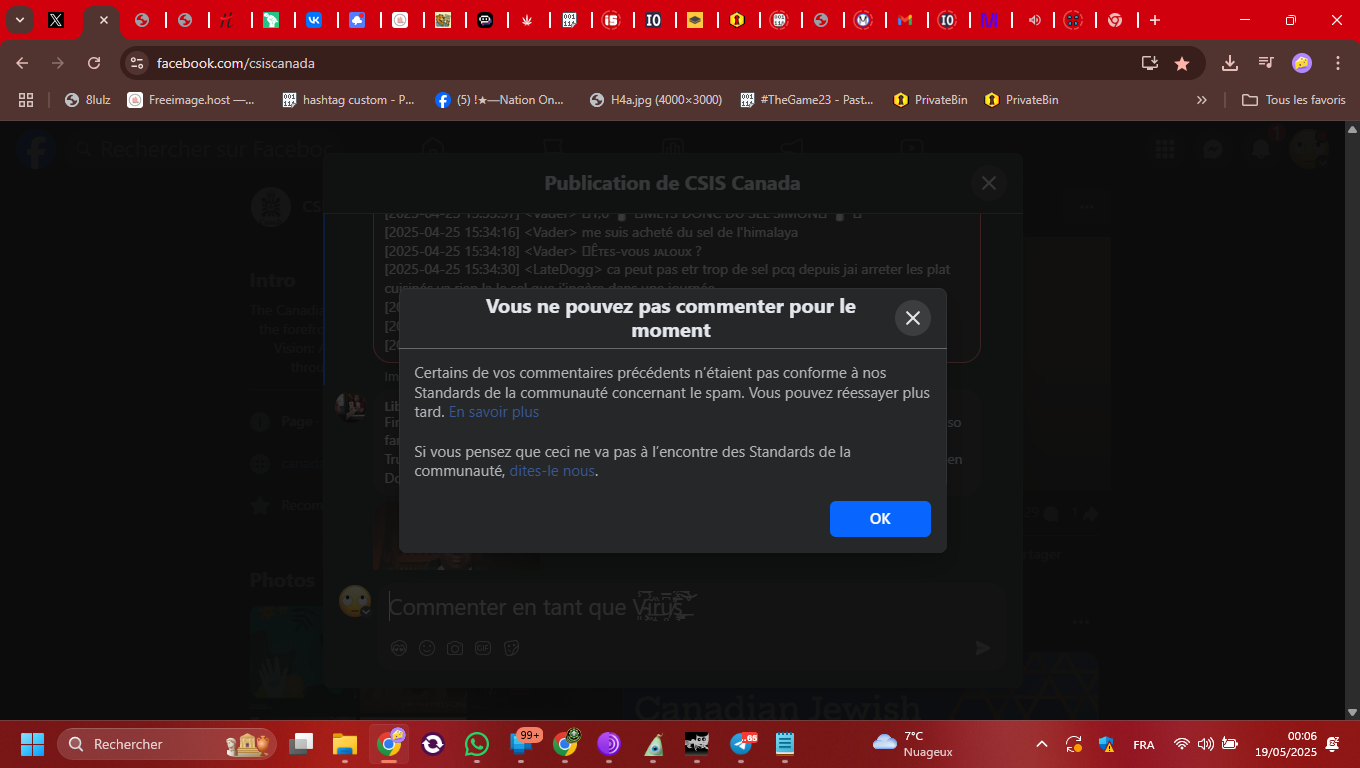Open the notifications bell on the taskbar

coord(1332,744)
